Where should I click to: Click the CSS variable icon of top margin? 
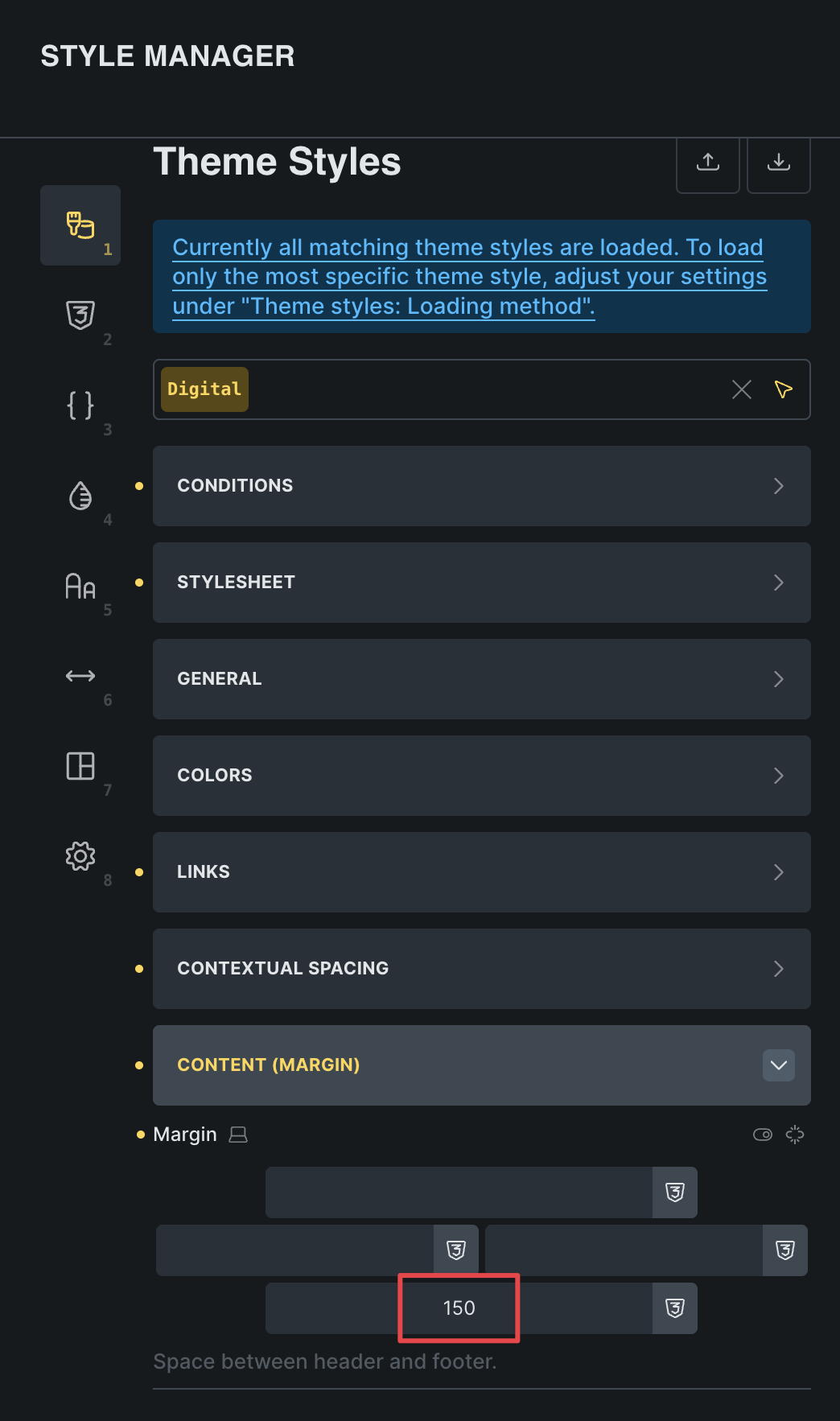[x=675, y=1192]
